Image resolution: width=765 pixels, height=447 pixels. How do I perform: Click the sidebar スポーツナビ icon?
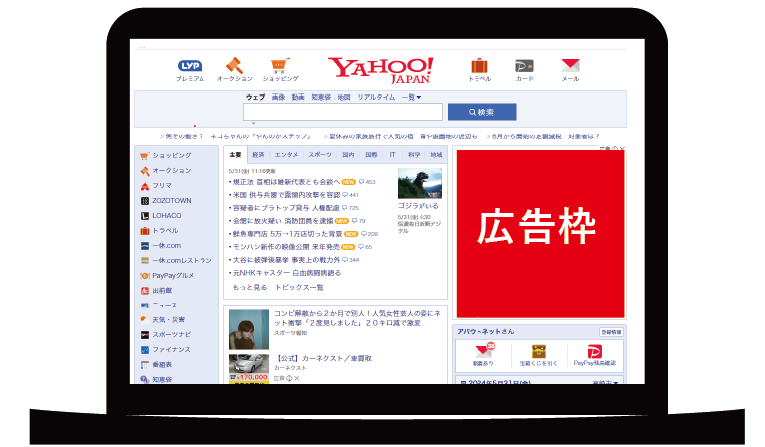(144, 335)
